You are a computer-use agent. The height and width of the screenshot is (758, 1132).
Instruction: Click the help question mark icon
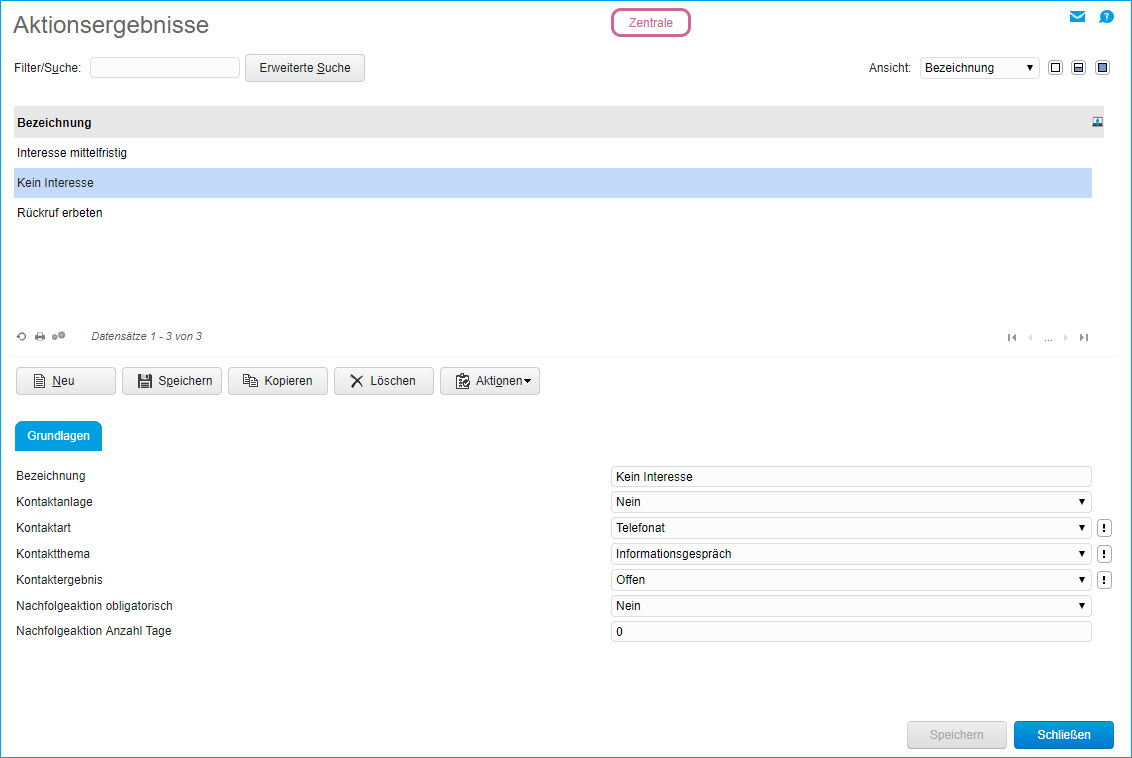pyautogui.click(x=1106, y=17)
